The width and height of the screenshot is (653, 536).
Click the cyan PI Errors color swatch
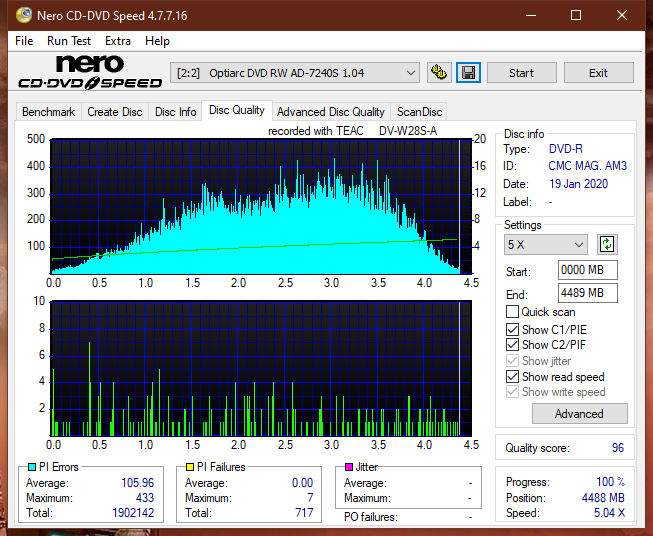pos(32,467)
